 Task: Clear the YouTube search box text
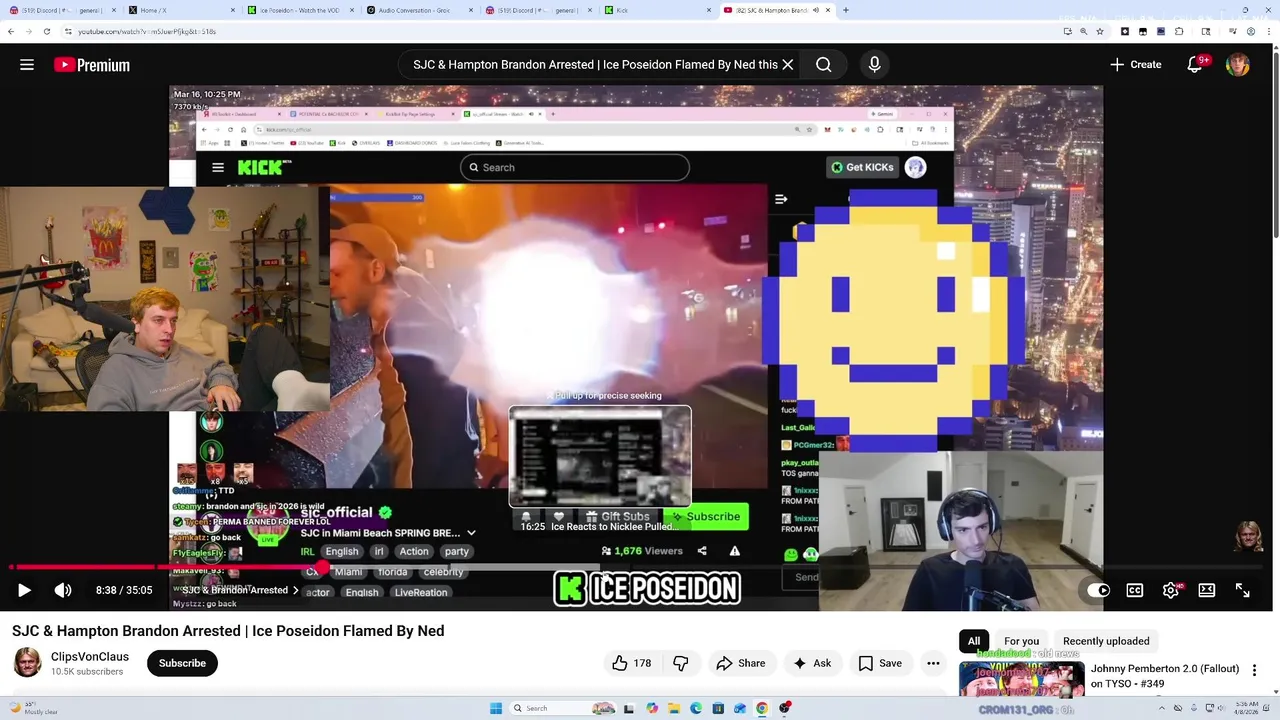click(788, 65)
